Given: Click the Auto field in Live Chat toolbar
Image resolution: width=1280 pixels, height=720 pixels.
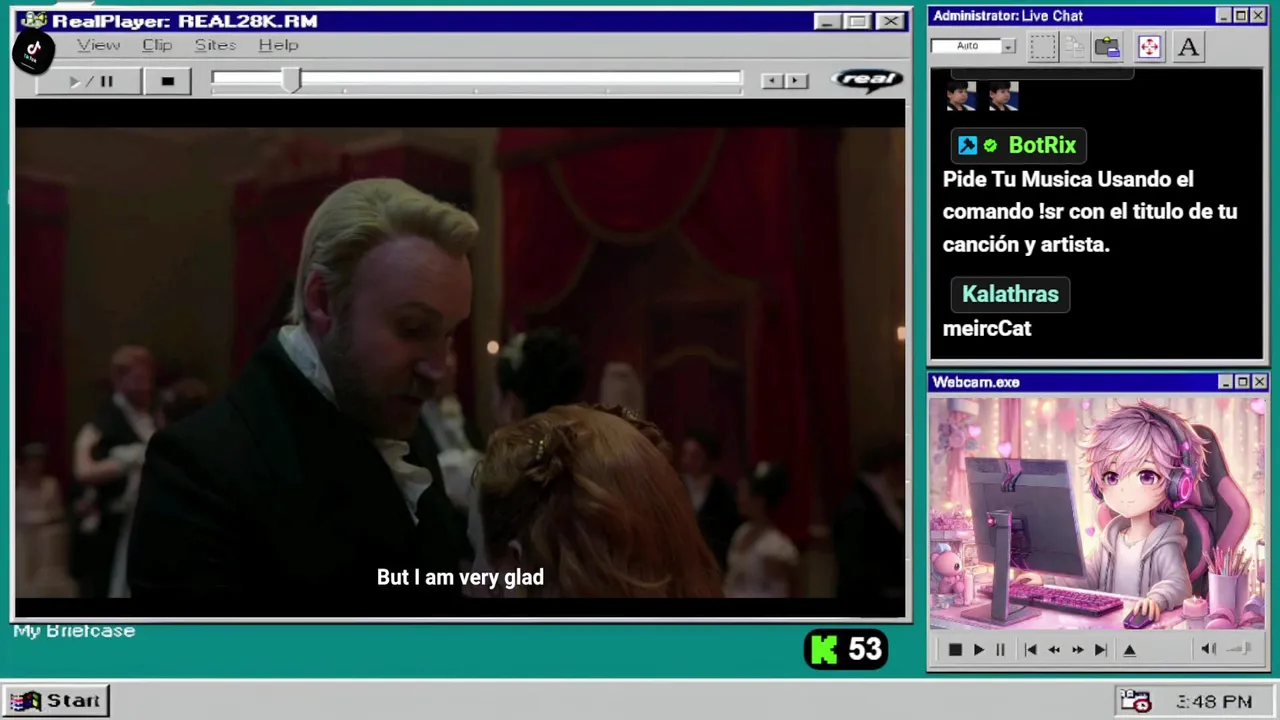Looking at the screenshot, I should point(966,46).
